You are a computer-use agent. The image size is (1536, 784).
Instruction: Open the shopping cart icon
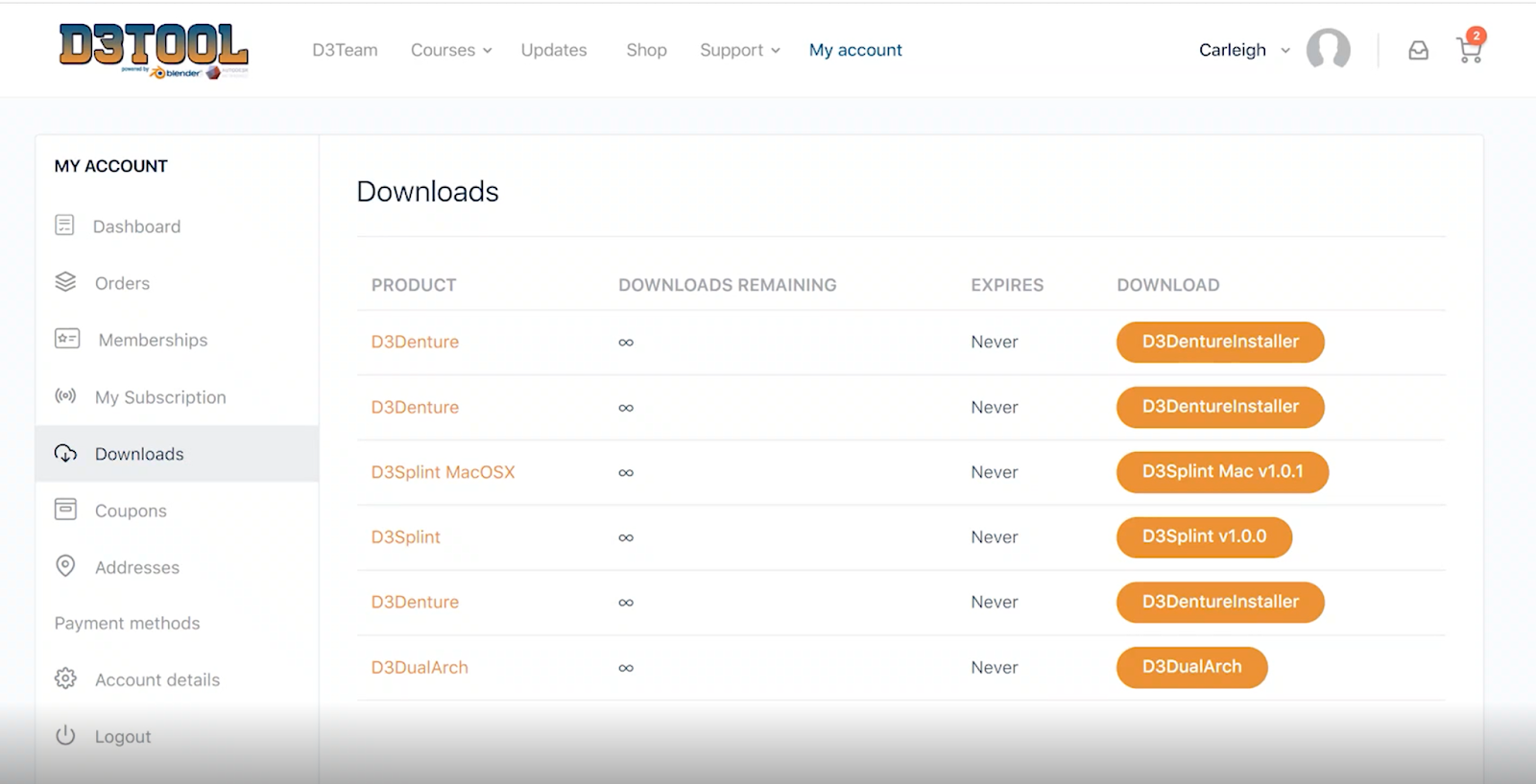click(1468, 51)
